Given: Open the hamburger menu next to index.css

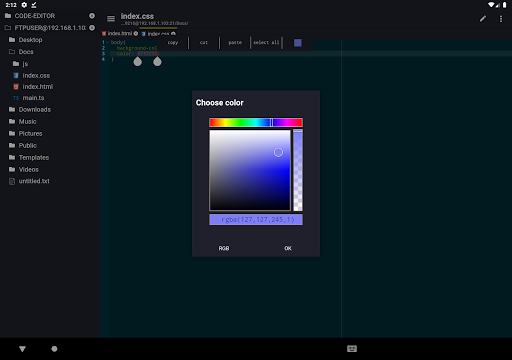Looking at the screenshot, I should pos(111,19).
